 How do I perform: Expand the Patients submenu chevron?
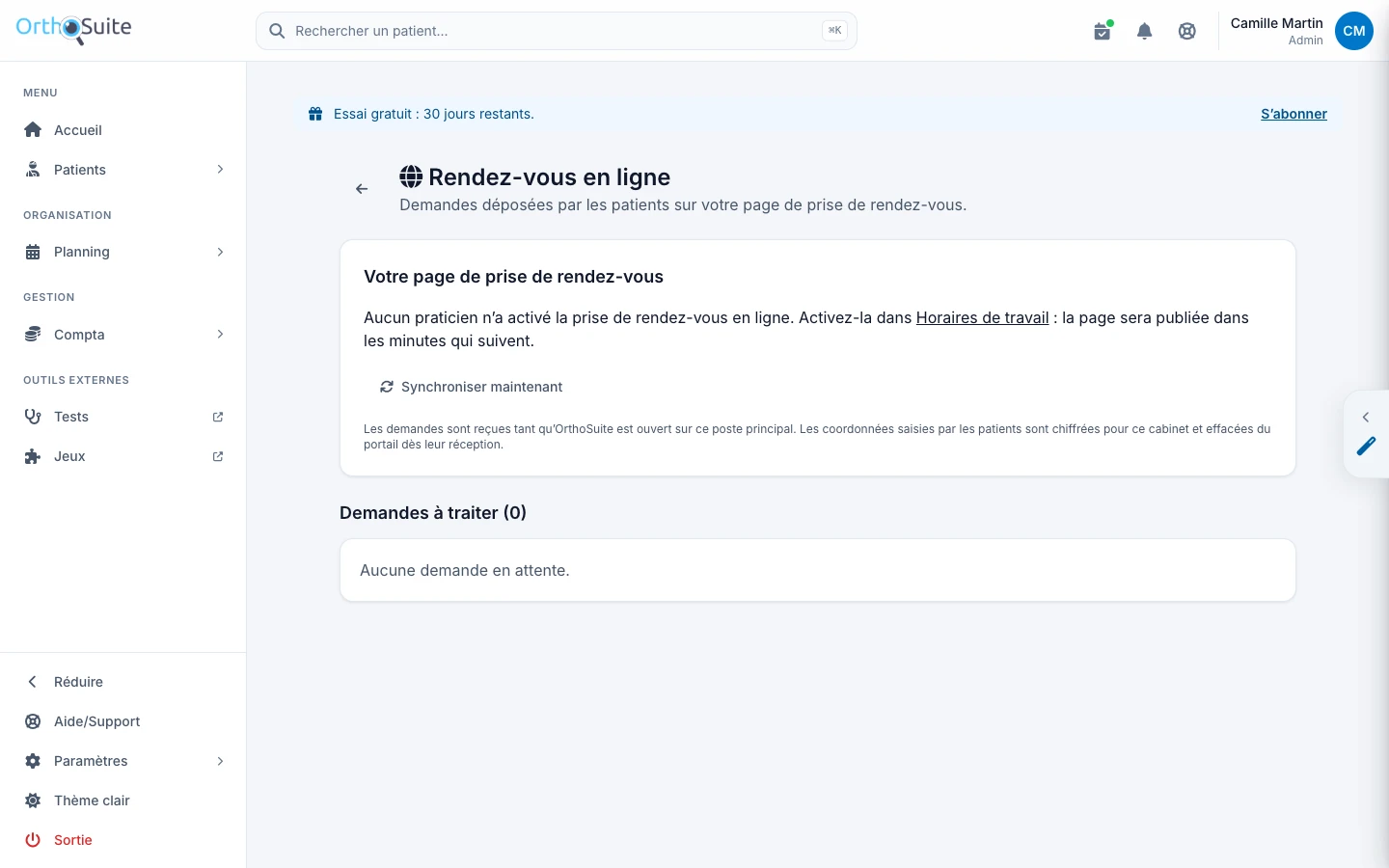[220, 170]
